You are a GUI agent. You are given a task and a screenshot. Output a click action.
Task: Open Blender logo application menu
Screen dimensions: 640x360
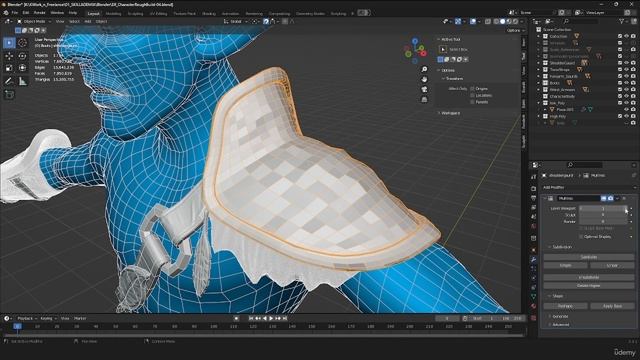(x=6, y=13)
